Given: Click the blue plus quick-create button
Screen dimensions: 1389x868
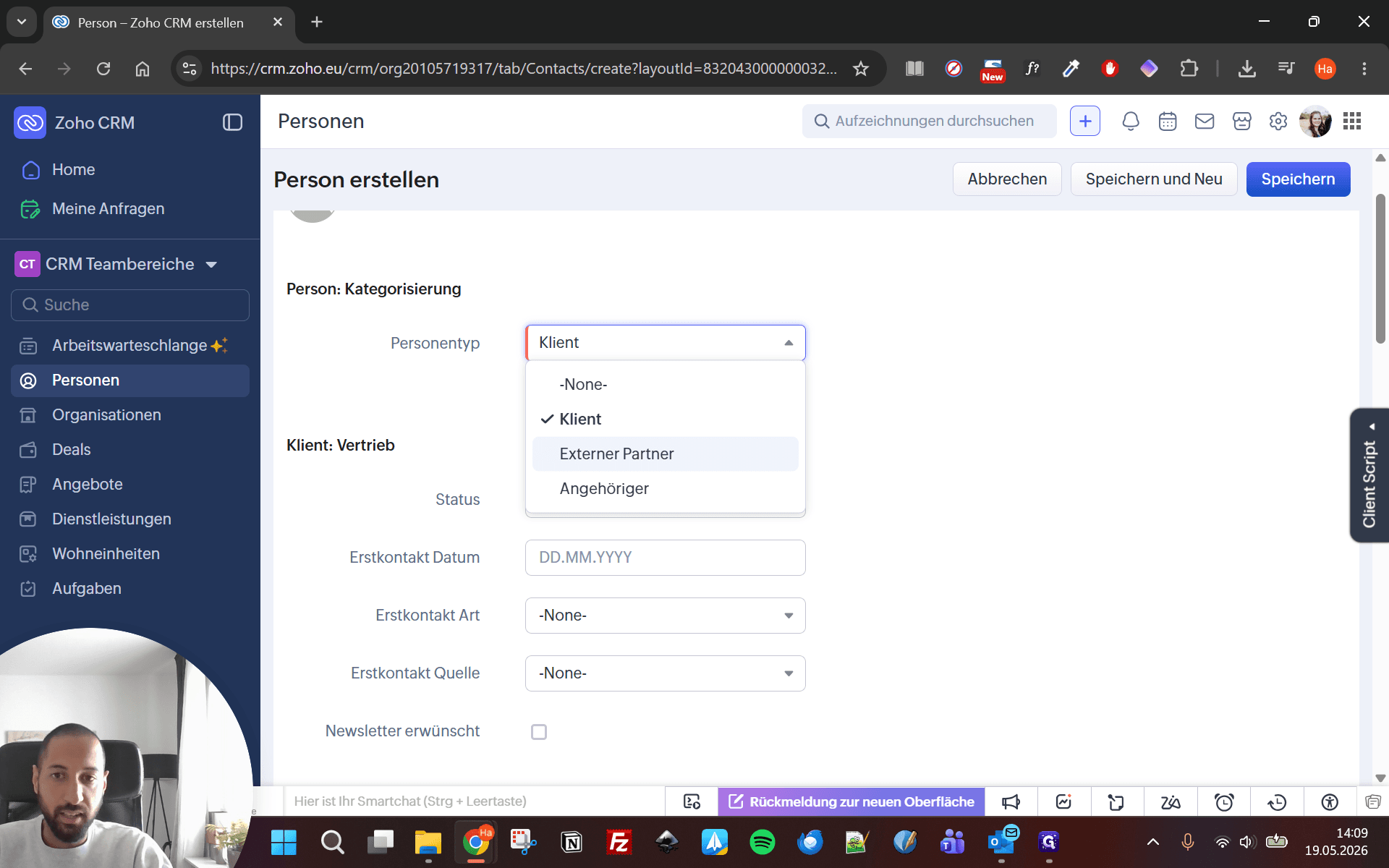Looking at the screenshot, I should coord(1084,121).
